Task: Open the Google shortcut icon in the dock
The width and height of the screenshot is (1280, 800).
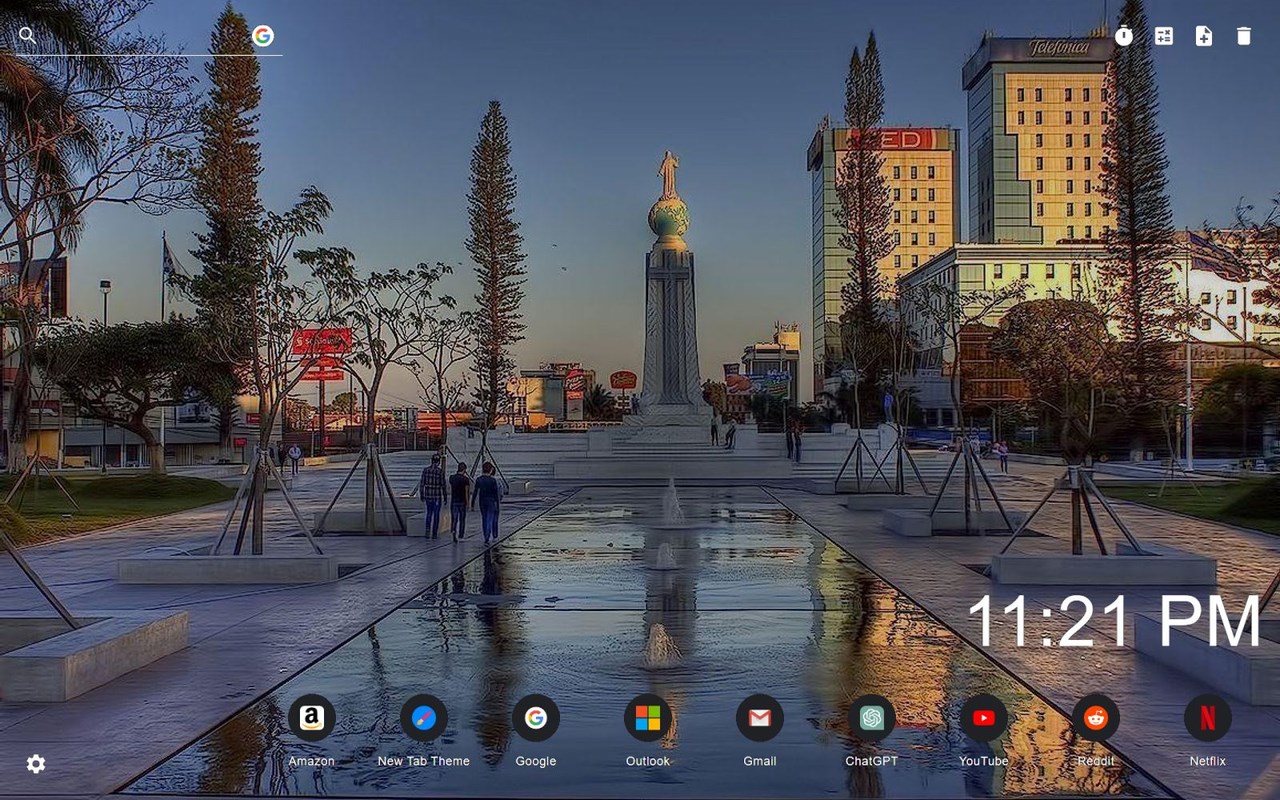Action: [x=536, y=718]
